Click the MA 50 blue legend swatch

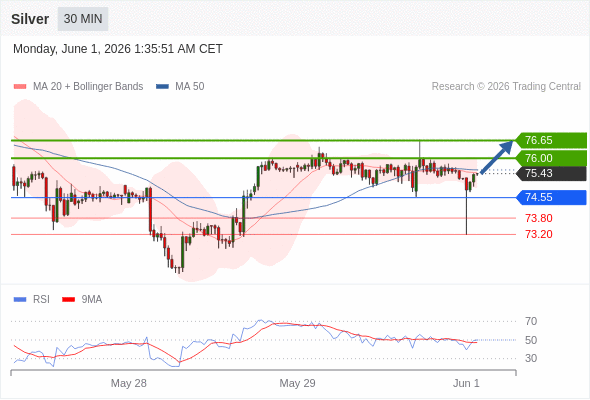pos(162,87)
